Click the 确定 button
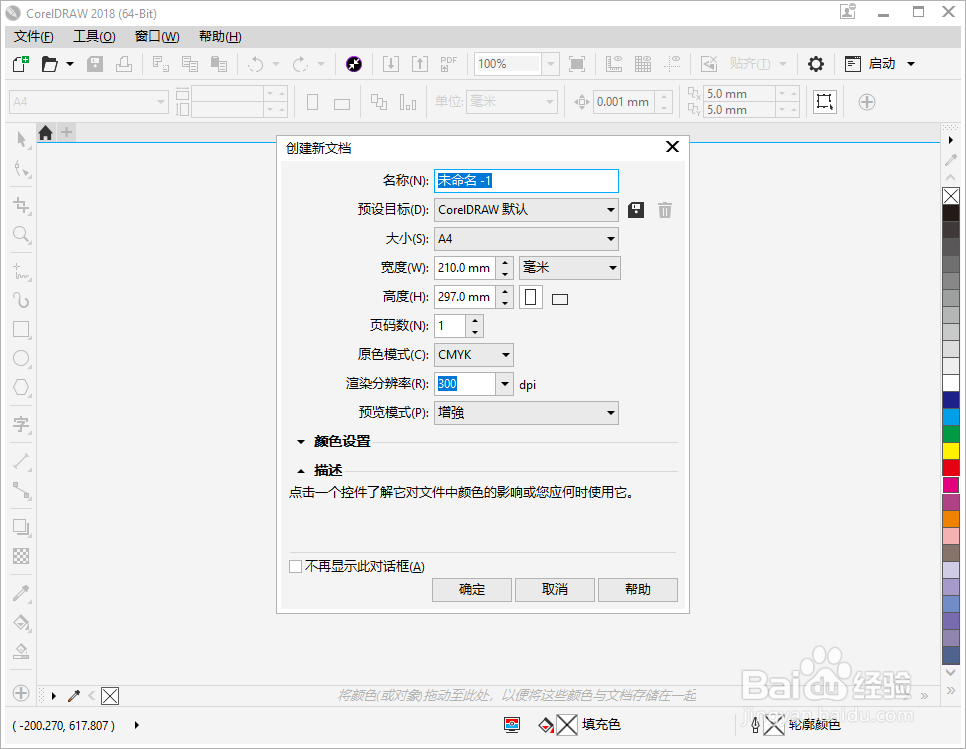The height and width of the screenshot is (749, 966). click(472, 589)
